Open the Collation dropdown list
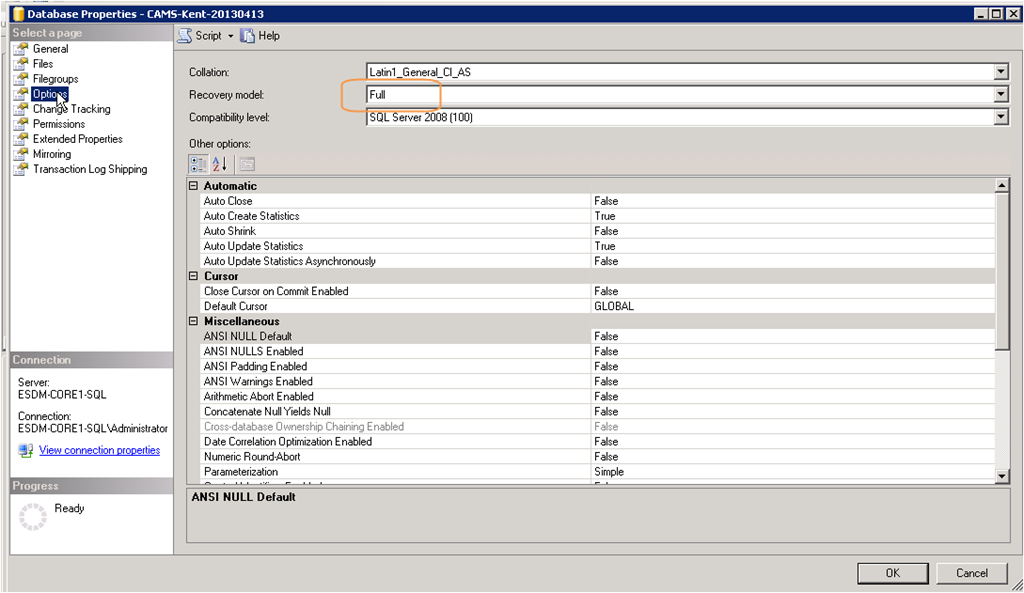Viewport: 1024px width, 593px height. tap(1001, 72)
